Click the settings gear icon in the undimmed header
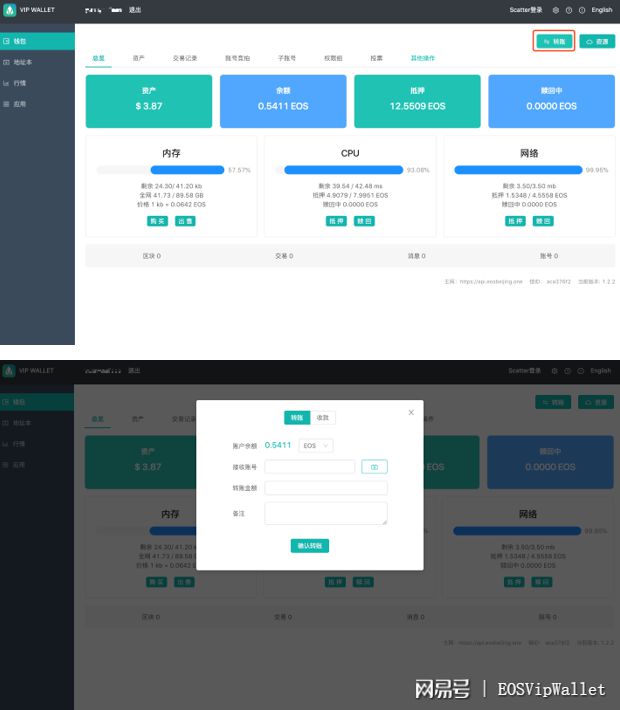This screenshot has width=620, height=710. point(556,10)
